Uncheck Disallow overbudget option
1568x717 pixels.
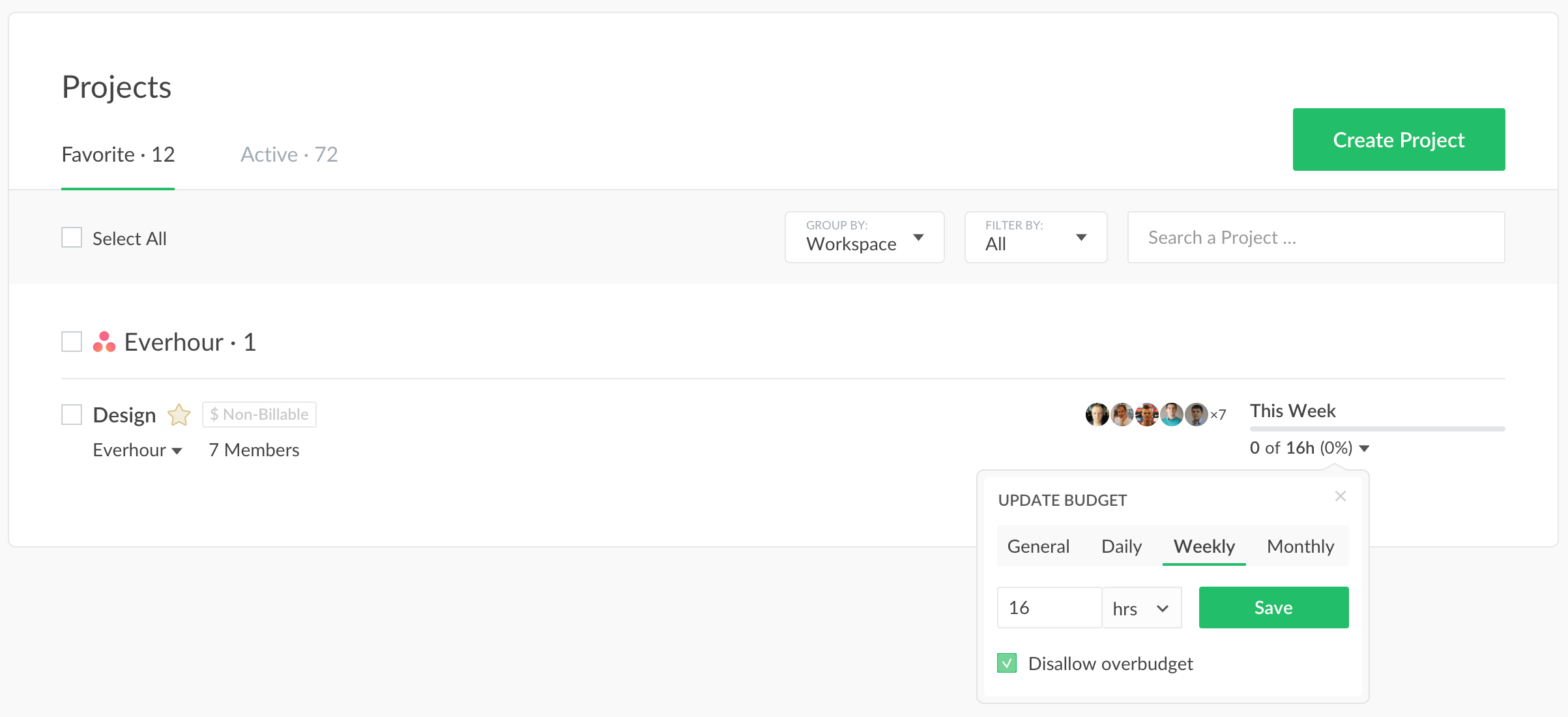[x=1007, y=664]
